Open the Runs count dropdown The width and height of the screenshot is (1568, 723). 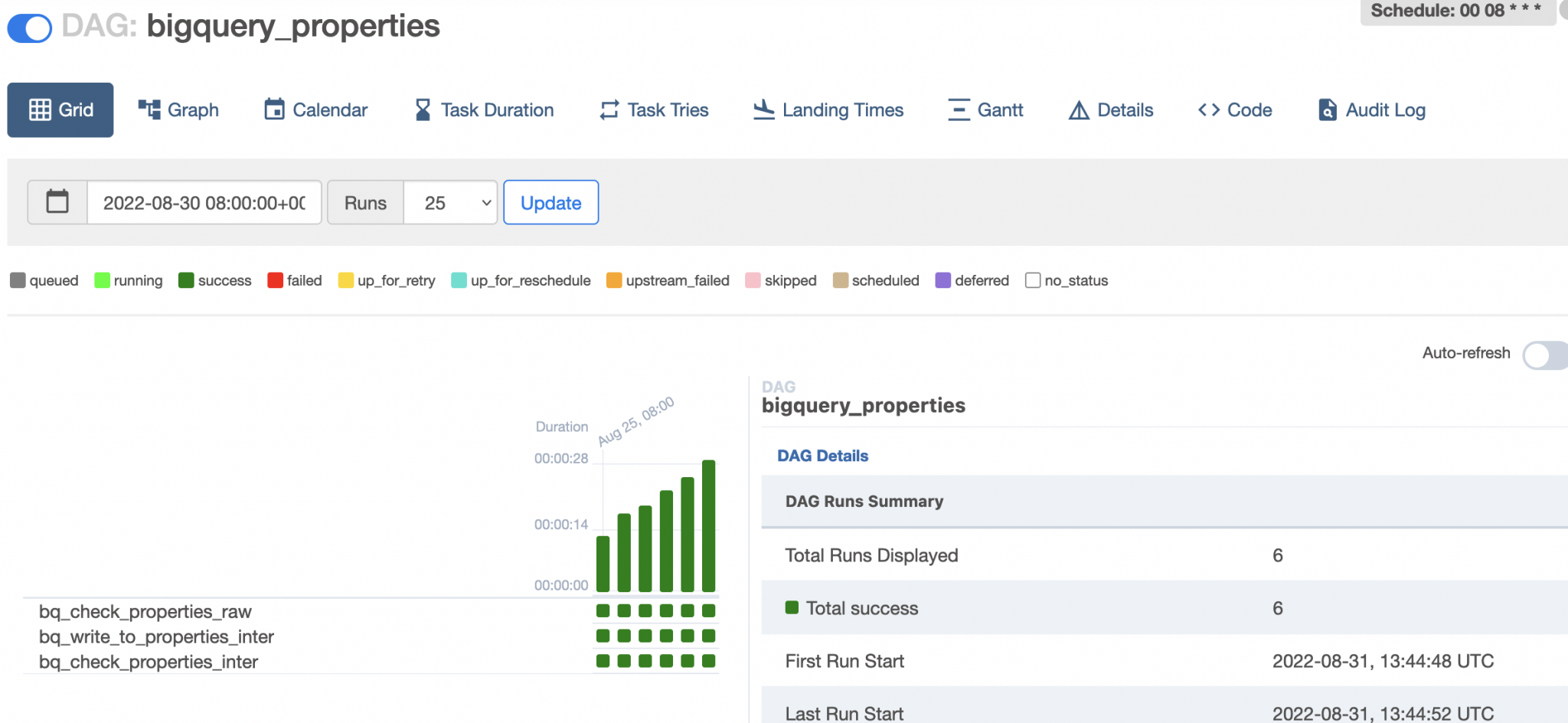point(450,202)
